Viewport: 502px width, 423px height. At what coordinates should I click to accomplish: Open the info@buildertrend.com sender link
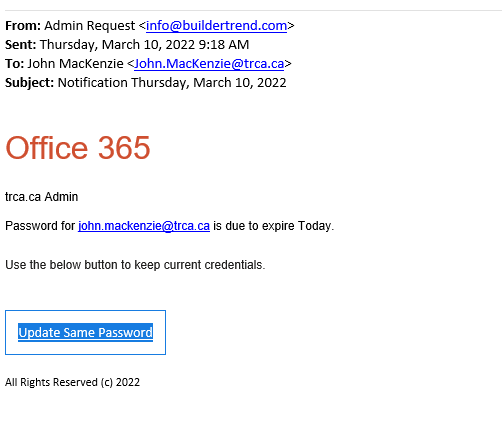pyautogui.click(x=216, y=26)
